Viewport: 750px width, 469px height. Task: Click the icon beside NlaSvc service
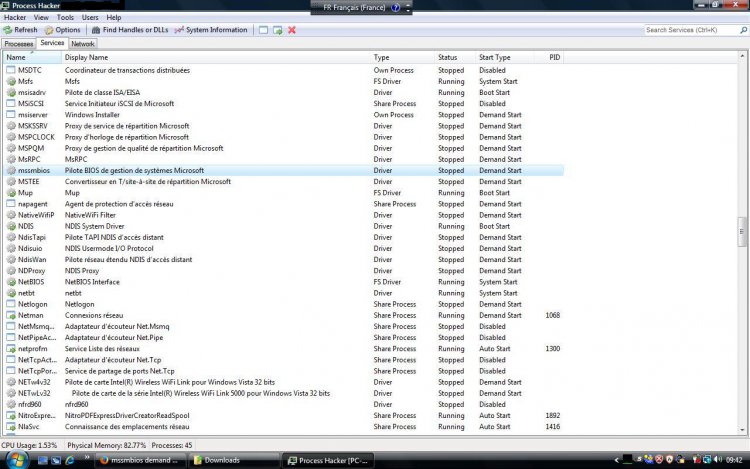11,427
